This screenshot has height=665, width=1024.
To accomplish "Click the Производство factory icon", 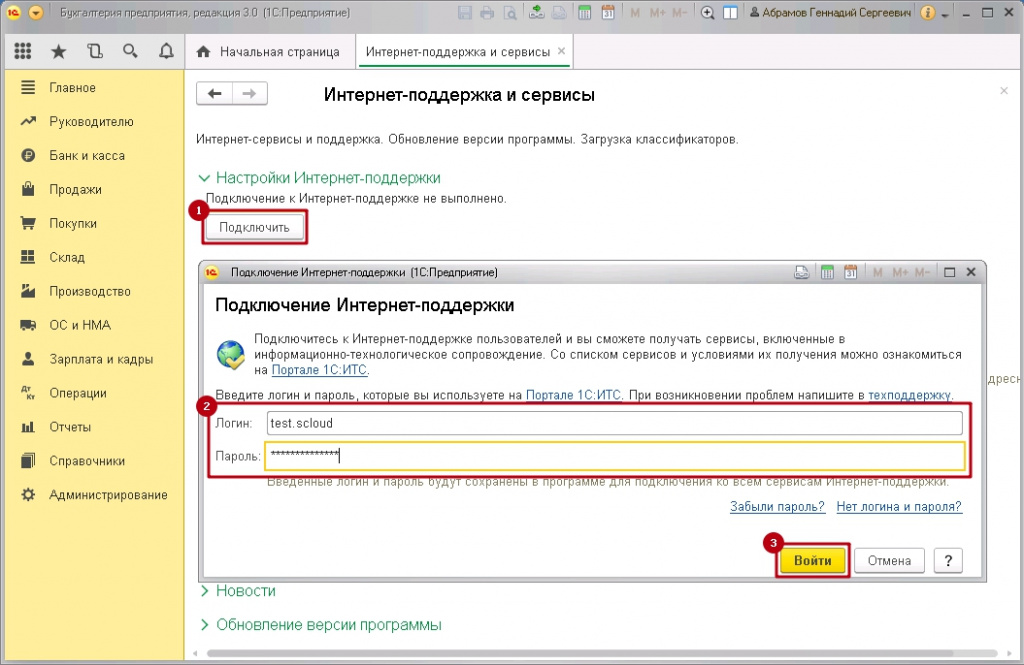I will point(28,291).
